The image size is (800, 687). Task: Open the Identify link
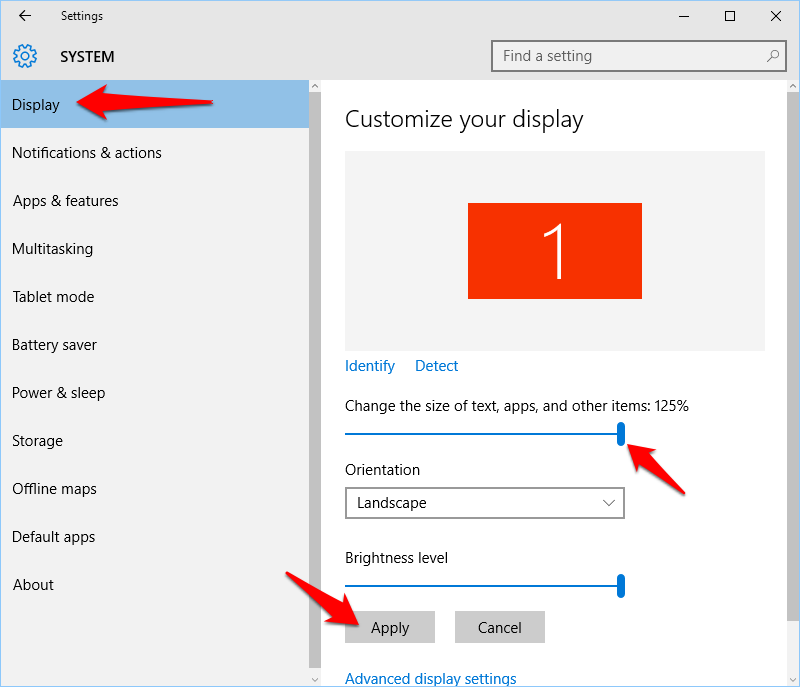[370, 366]
